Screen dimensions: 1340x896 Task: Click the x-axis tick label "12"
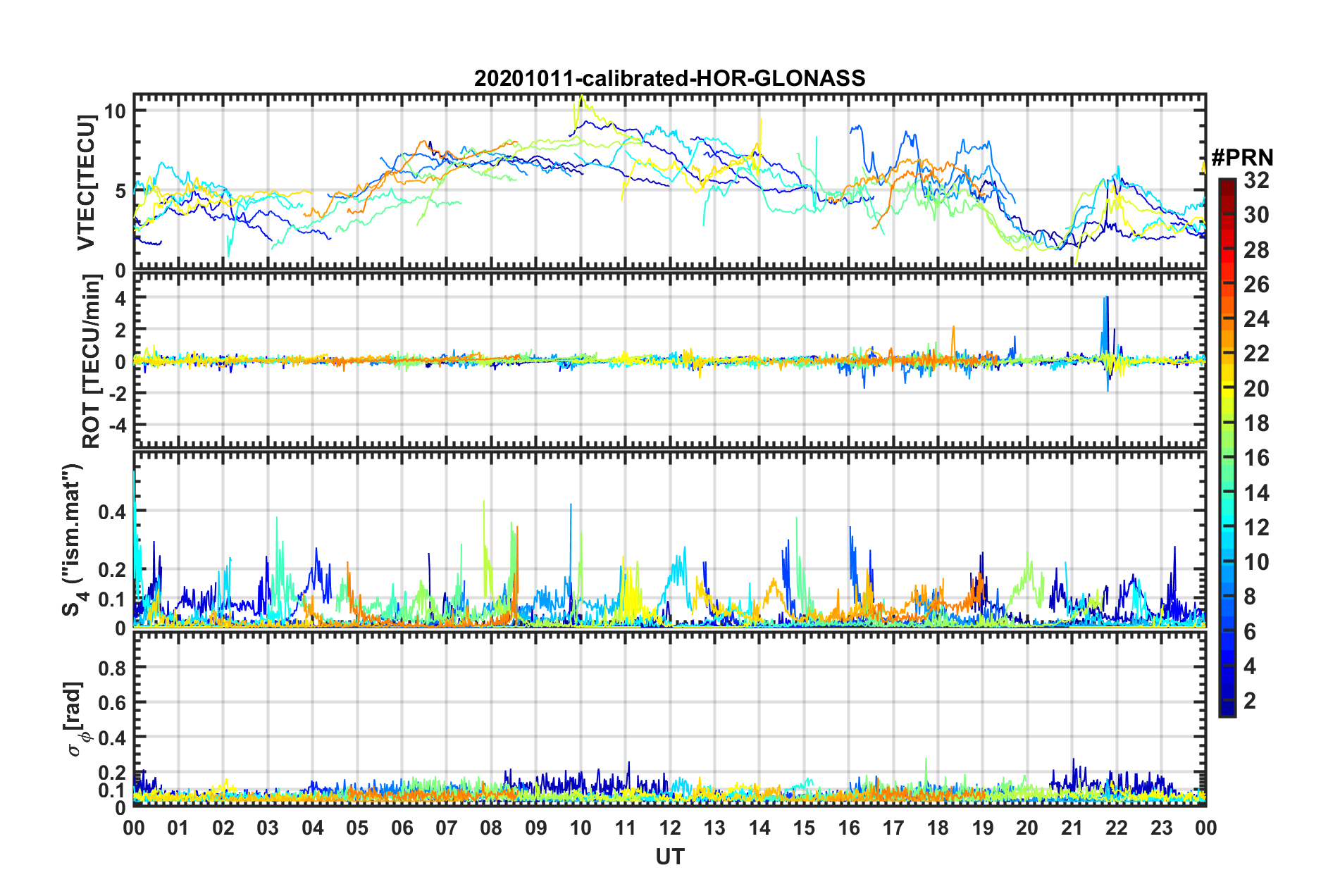[670, 828]
